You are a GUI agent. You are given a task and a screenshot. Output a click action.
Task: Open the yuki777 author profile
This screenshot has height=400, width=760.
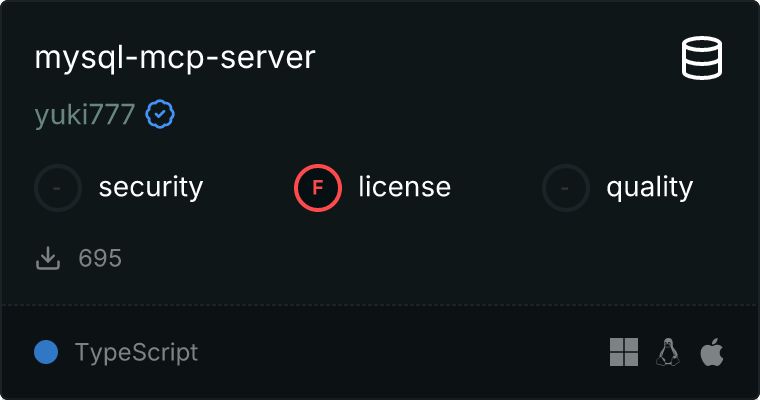84,115
